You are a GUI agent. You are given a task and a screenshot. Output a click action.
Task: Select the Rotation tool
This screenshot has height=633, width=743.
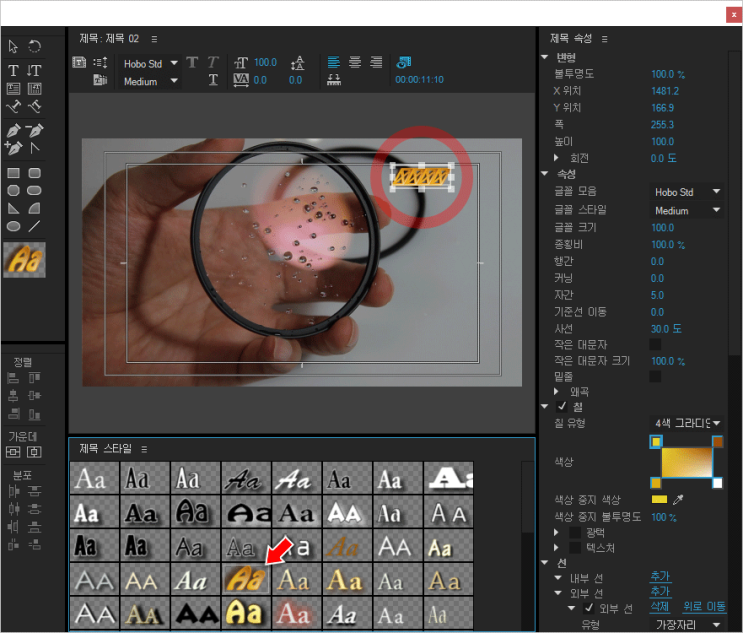tap(34, 46)
